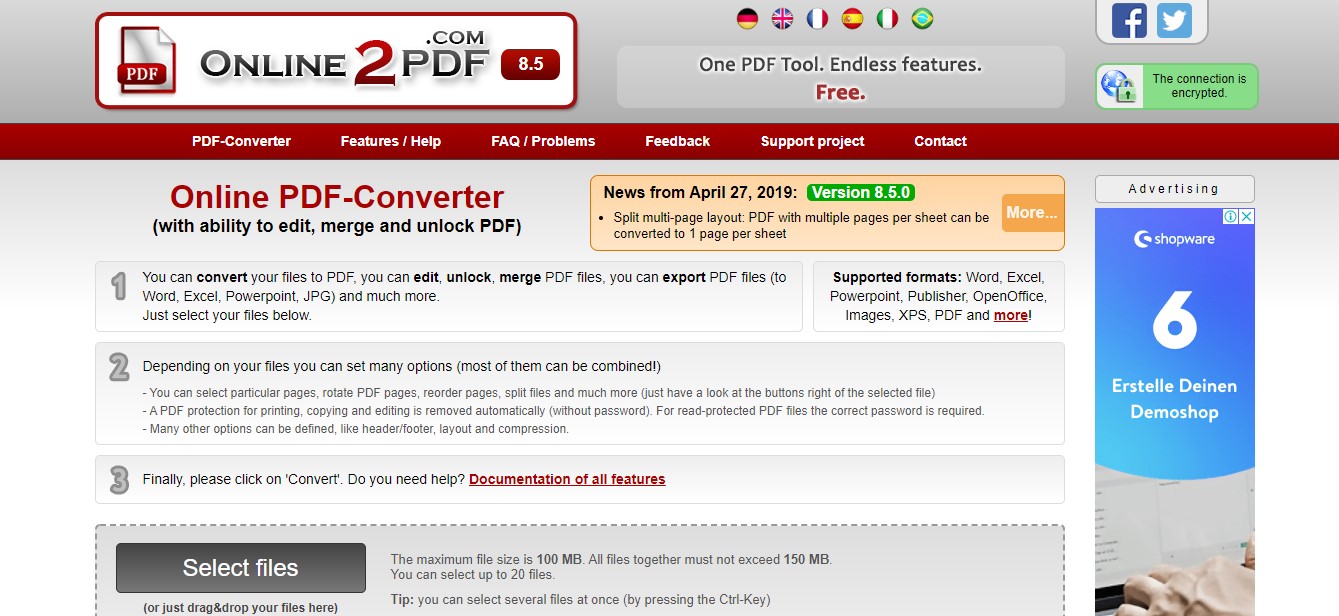Image resolution: width=1339 pixels, height=616 pixels.
Task: Click the 'Advertising' label box
Action: [1174, 189]
